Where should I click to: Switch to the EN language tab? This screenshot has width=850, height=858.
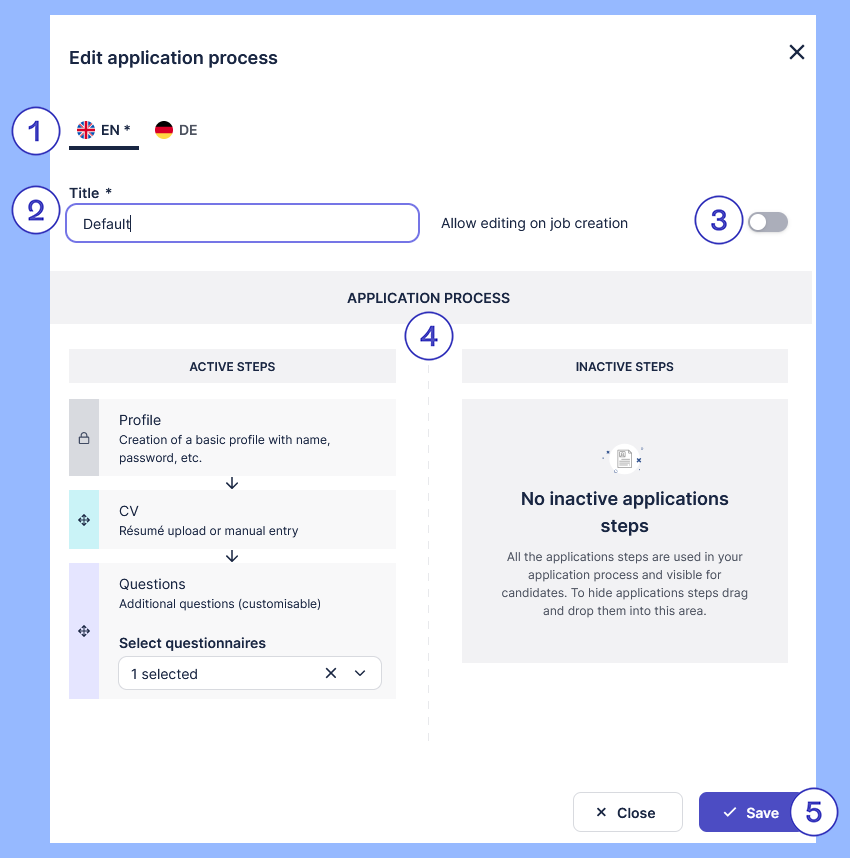(x=104, y=131)
